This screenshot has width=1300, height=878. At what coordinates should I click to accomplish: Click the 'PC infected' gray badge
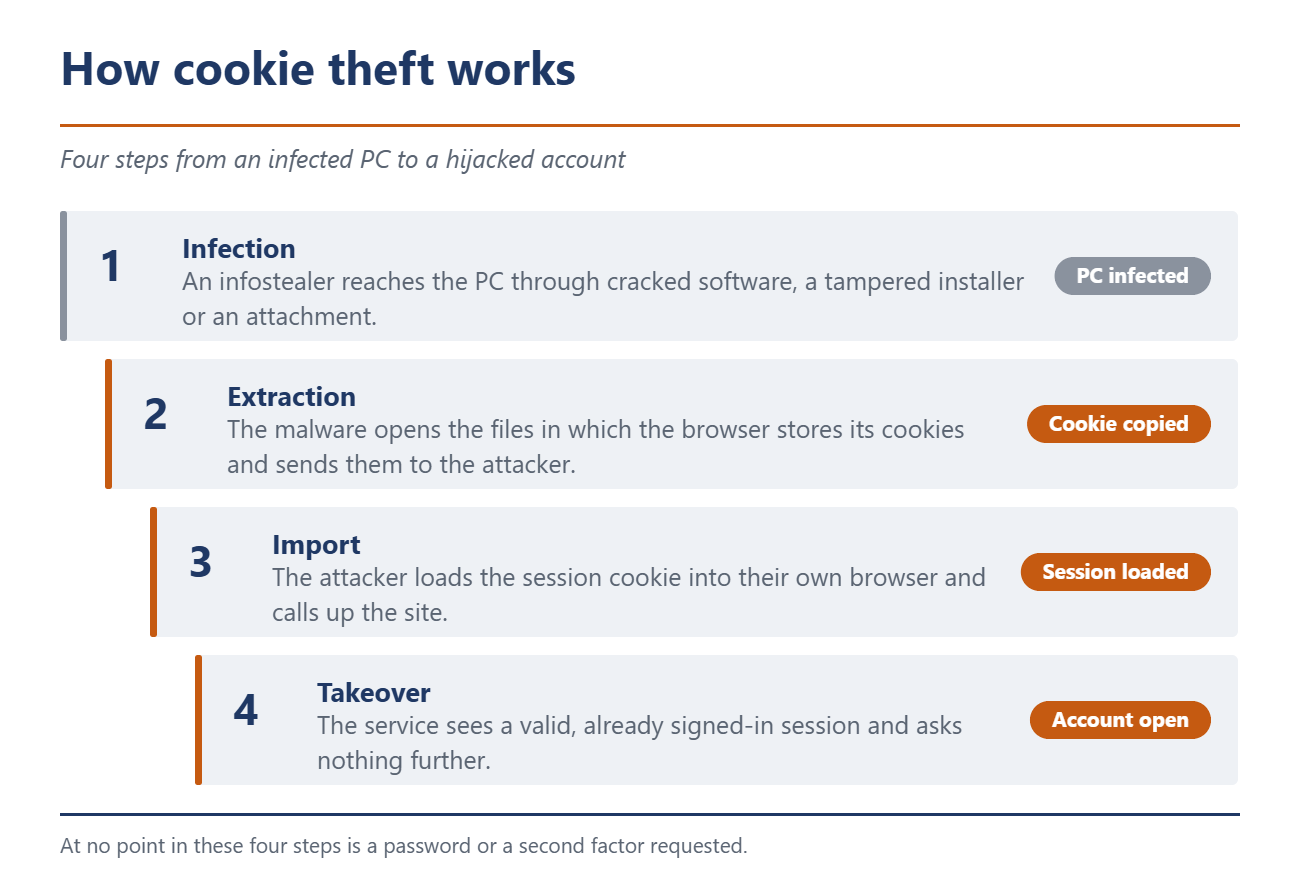click(1132, 276)
